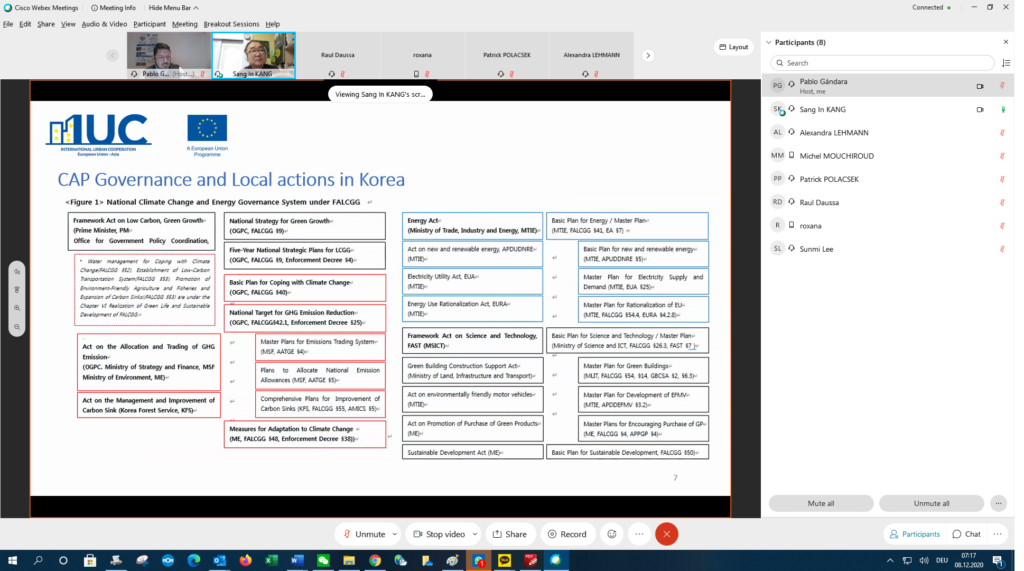The width and height of the screenshot is (1024, 571).
Task: Toggle the Participants panel button
Action: click(914, 534)
